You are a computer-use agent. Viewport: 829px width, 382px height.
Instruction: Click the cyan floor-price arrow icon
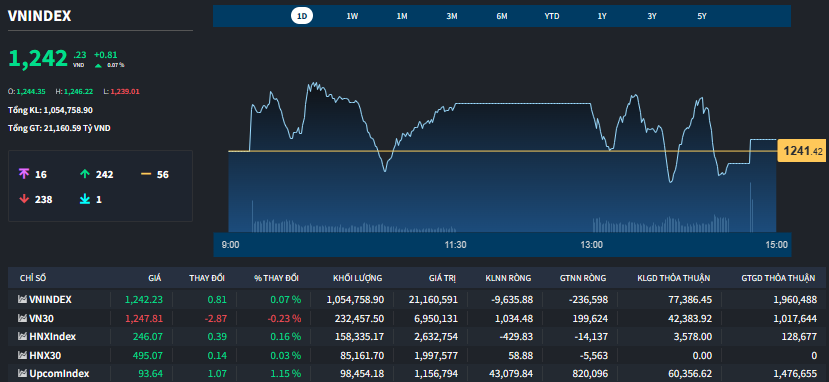click(85, 199)
